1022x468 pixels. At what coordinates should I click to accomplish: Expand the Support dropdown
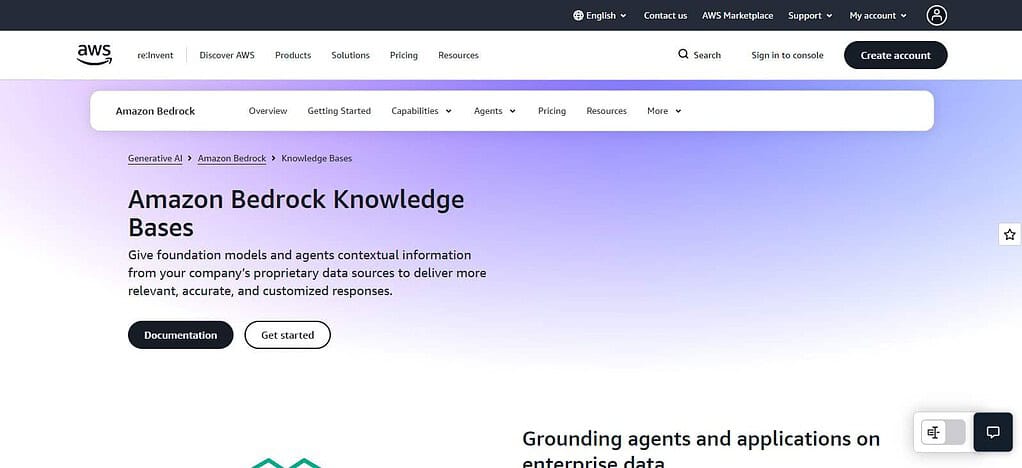(810, 16)
